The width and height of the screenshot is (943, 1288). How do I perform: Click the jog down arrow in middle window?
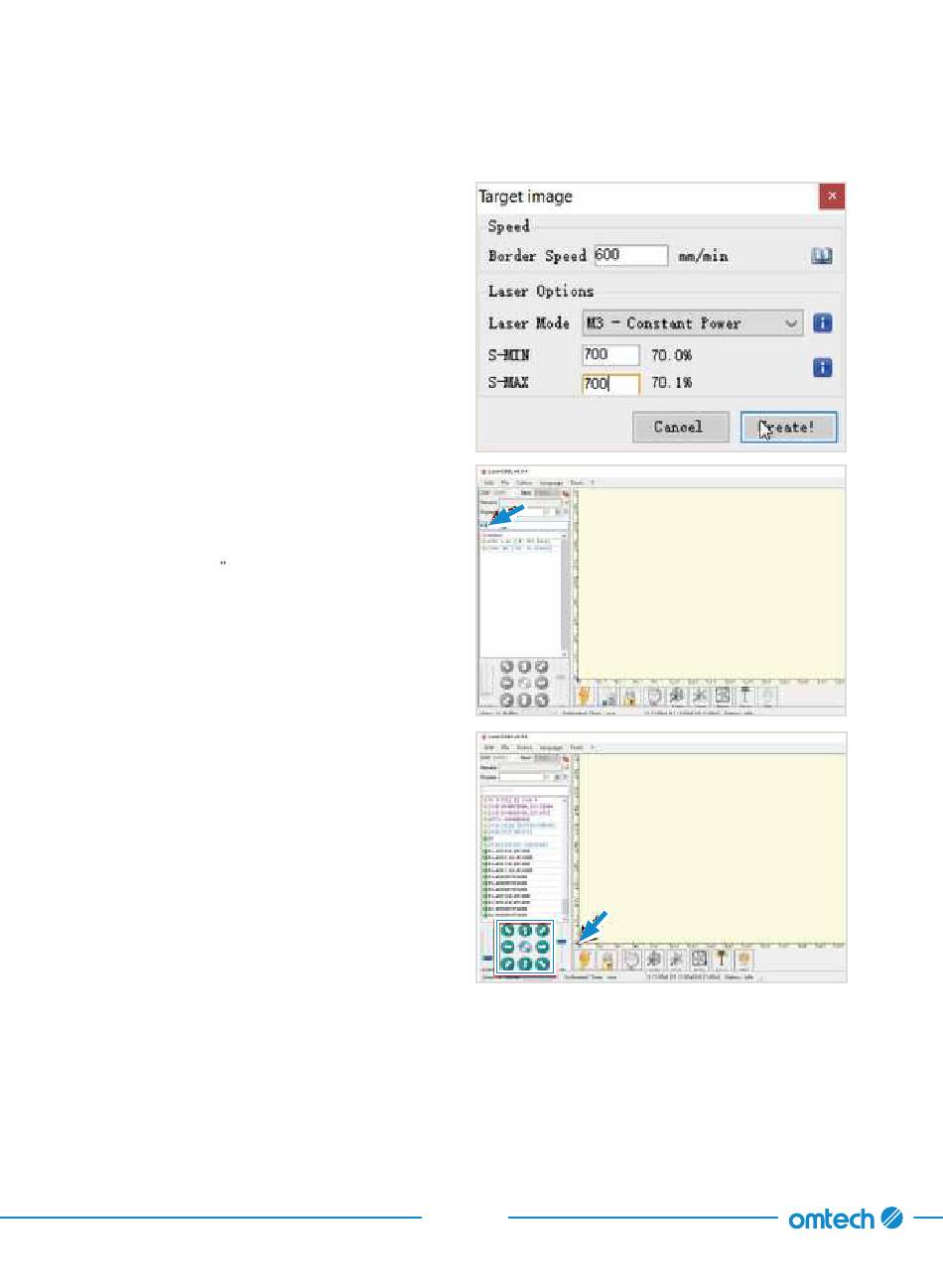pos(524,701)
